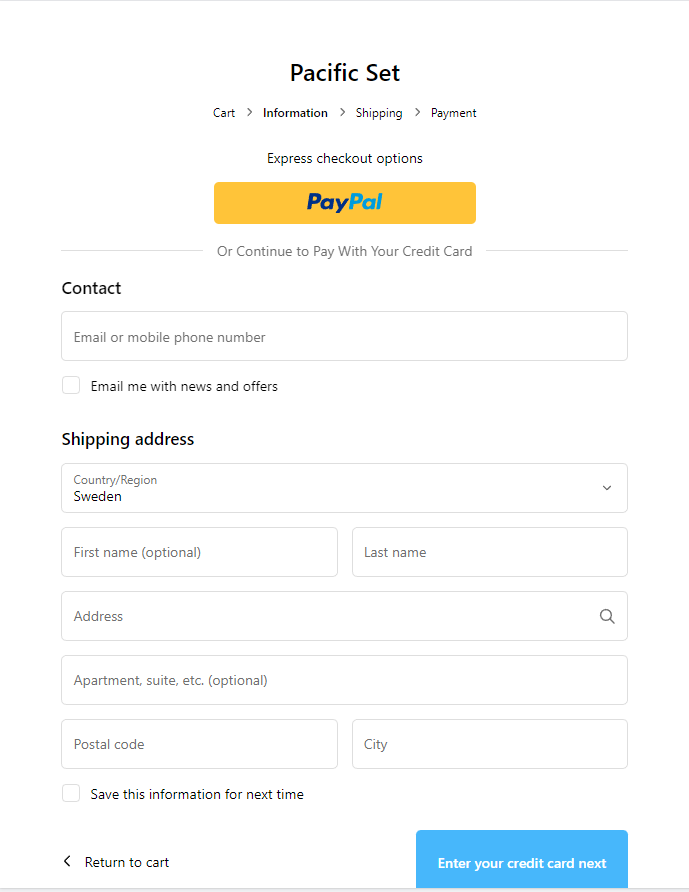Open the Country/Region dropdown showing Sweden
The image size is (689, 892).
(x=330, y=488)
